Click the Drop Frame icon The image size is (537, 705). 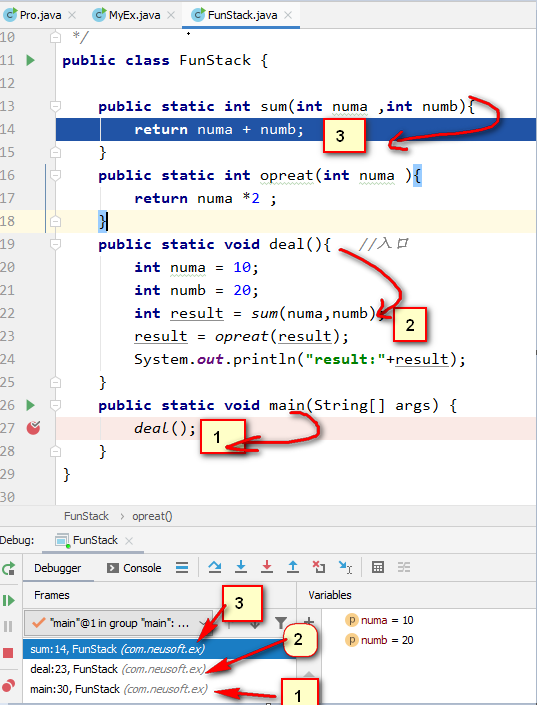pos(319,567)
